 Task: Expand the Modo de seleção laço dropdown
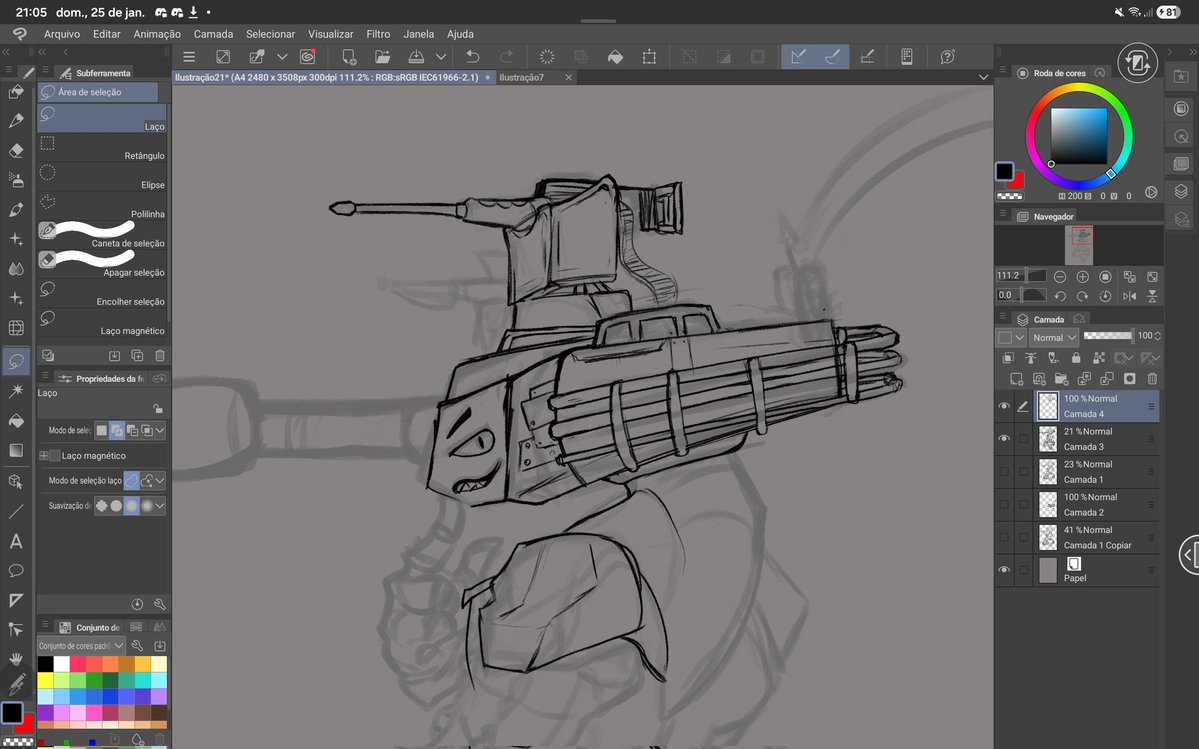[158, 480]
